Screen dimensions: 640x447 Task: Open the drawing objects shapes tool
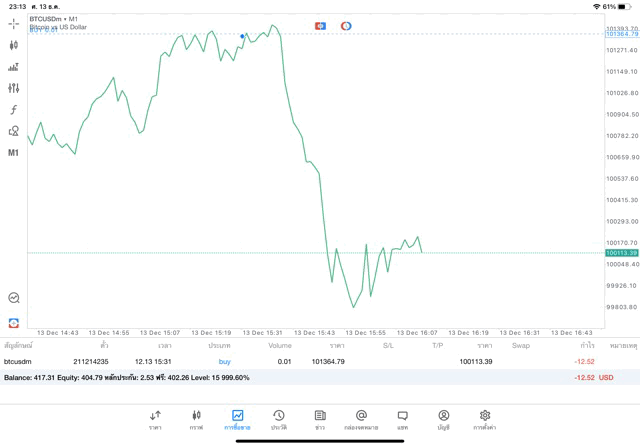pos(14,131)
